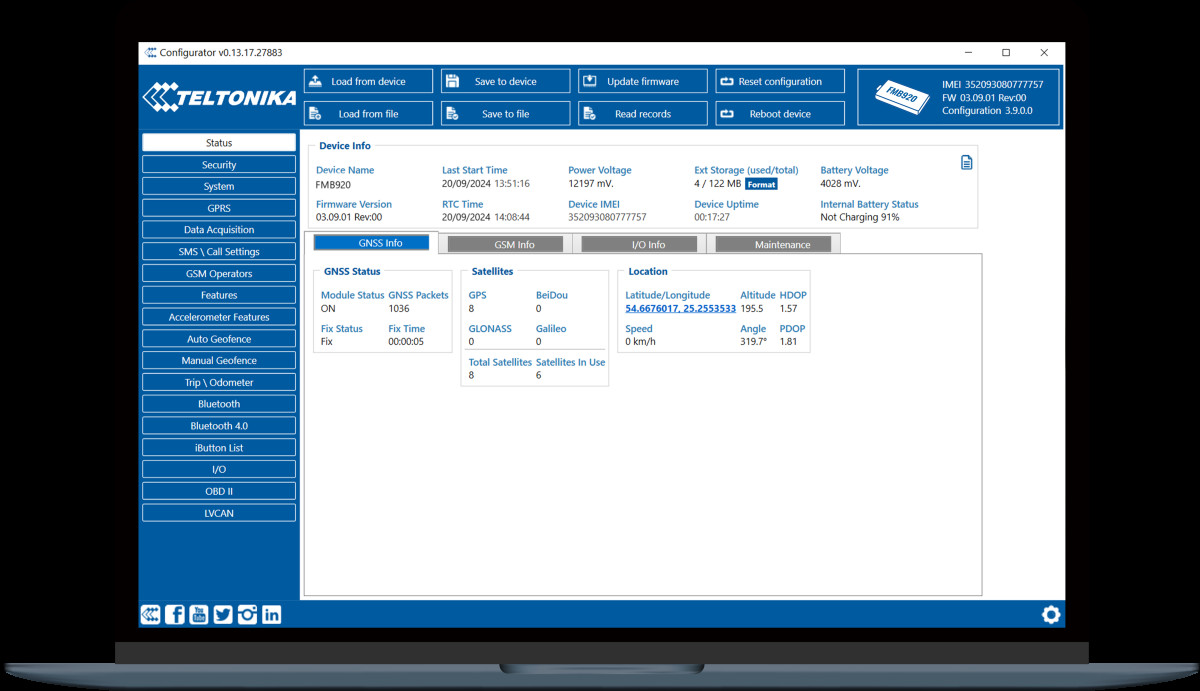Click the Load from file button
Screen dimensions: 1200x691
point(368,113)
